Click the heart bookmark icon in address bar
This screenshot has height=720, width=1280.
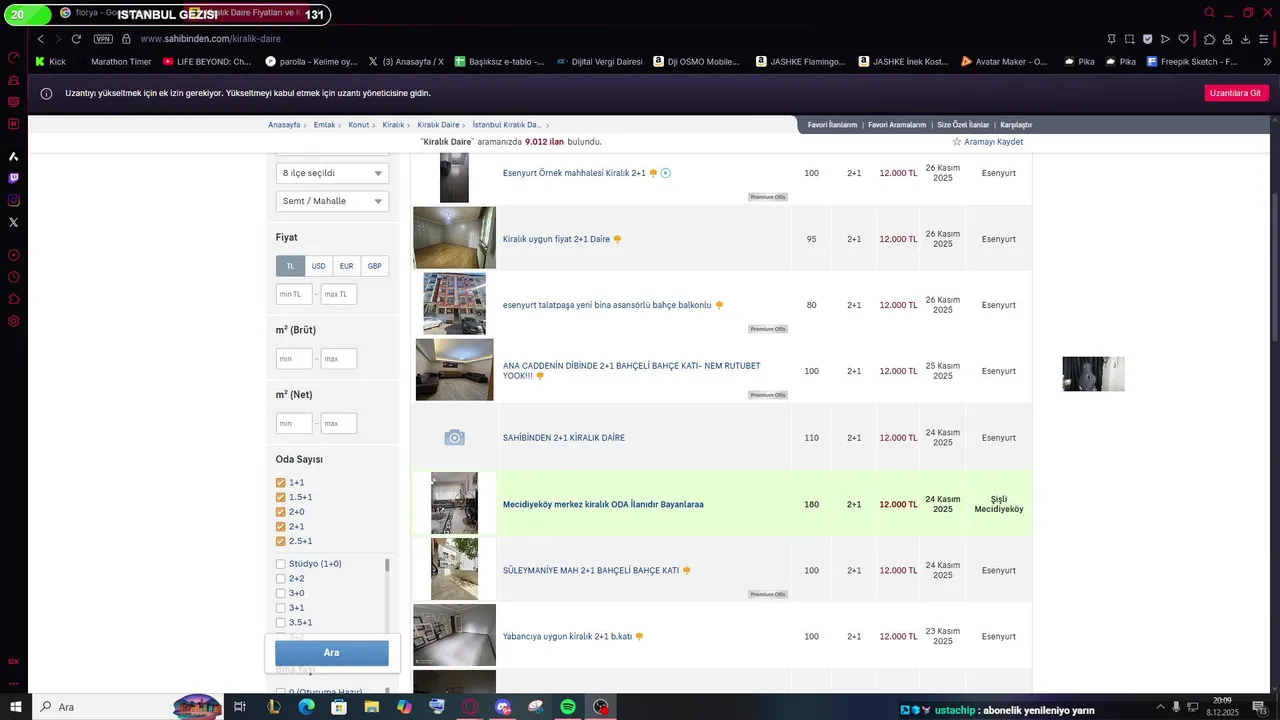1183,39
